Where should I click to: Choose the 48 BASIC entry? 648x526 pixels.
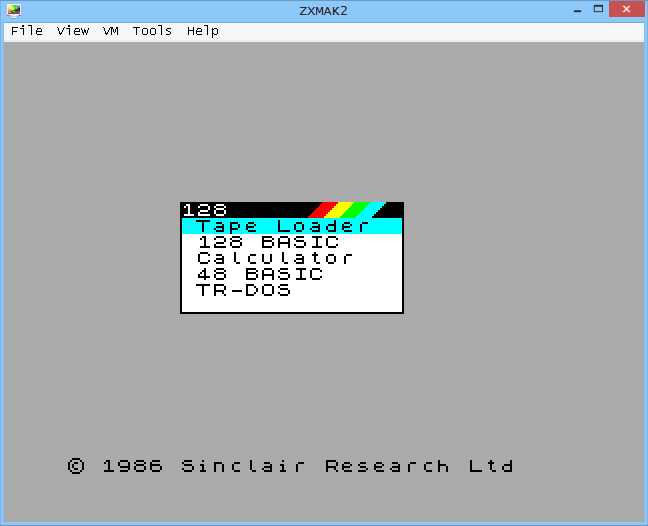pyautogui.click(x=260, y=274)
